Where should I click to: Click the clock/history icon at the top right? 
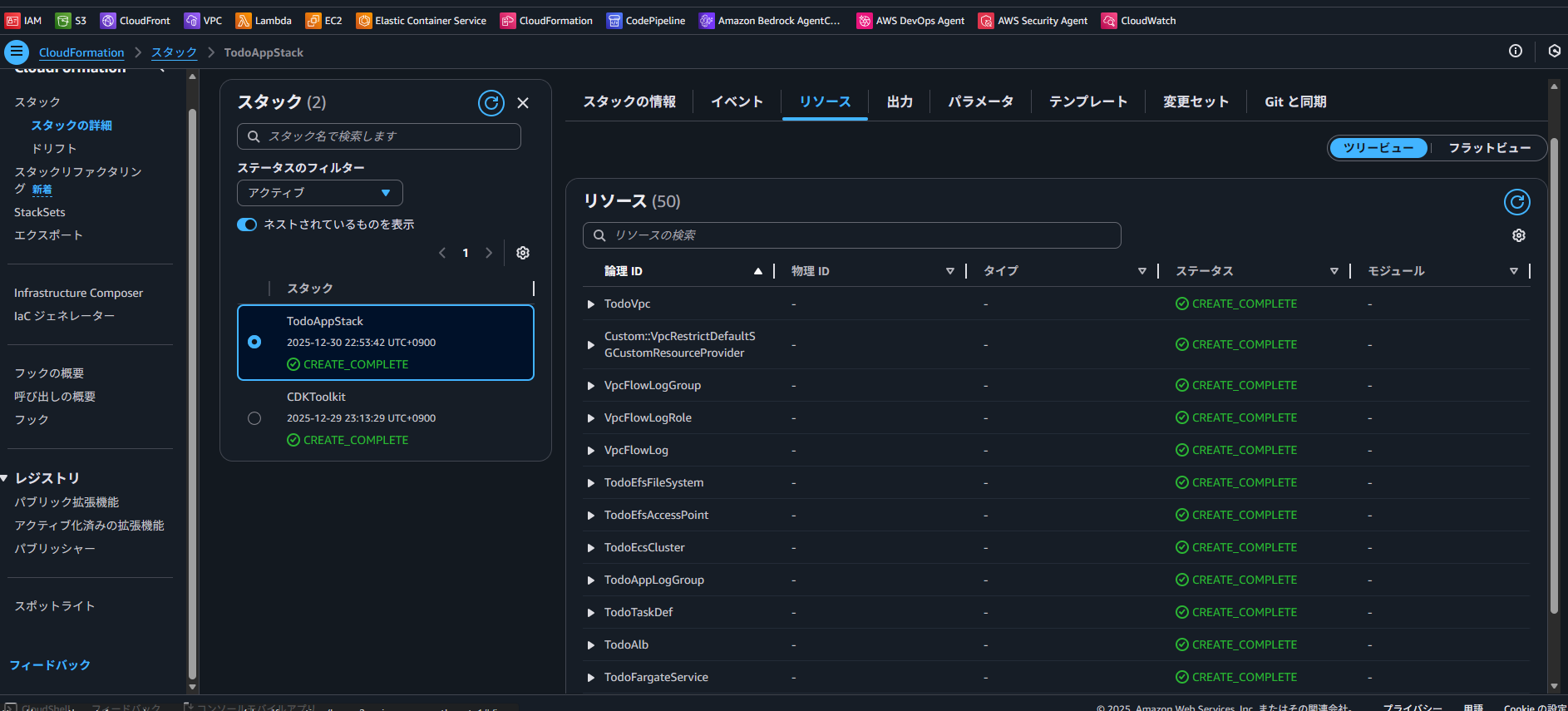tap(1554, 51)
